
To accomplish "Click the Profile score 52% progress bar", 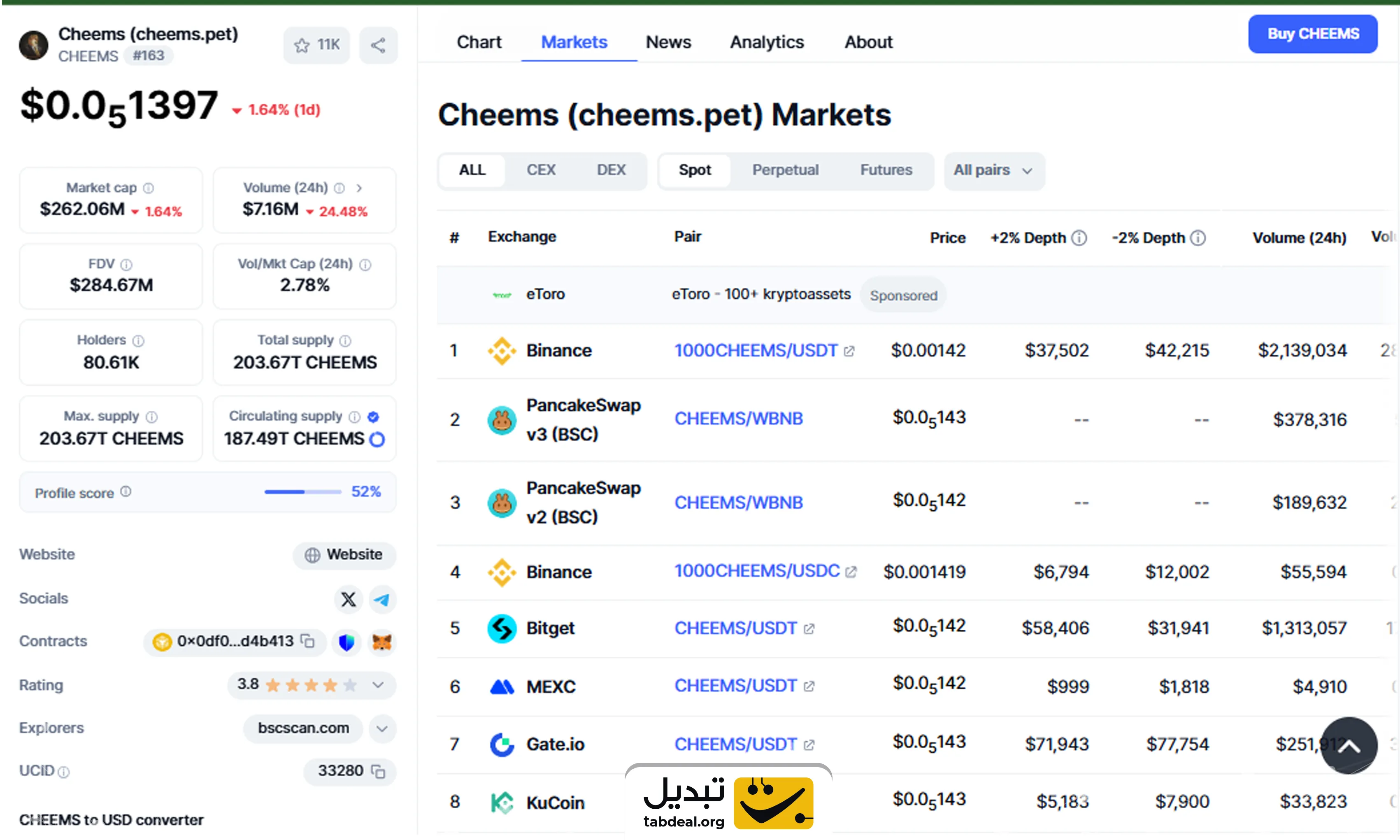I will (x=303, y=492).
